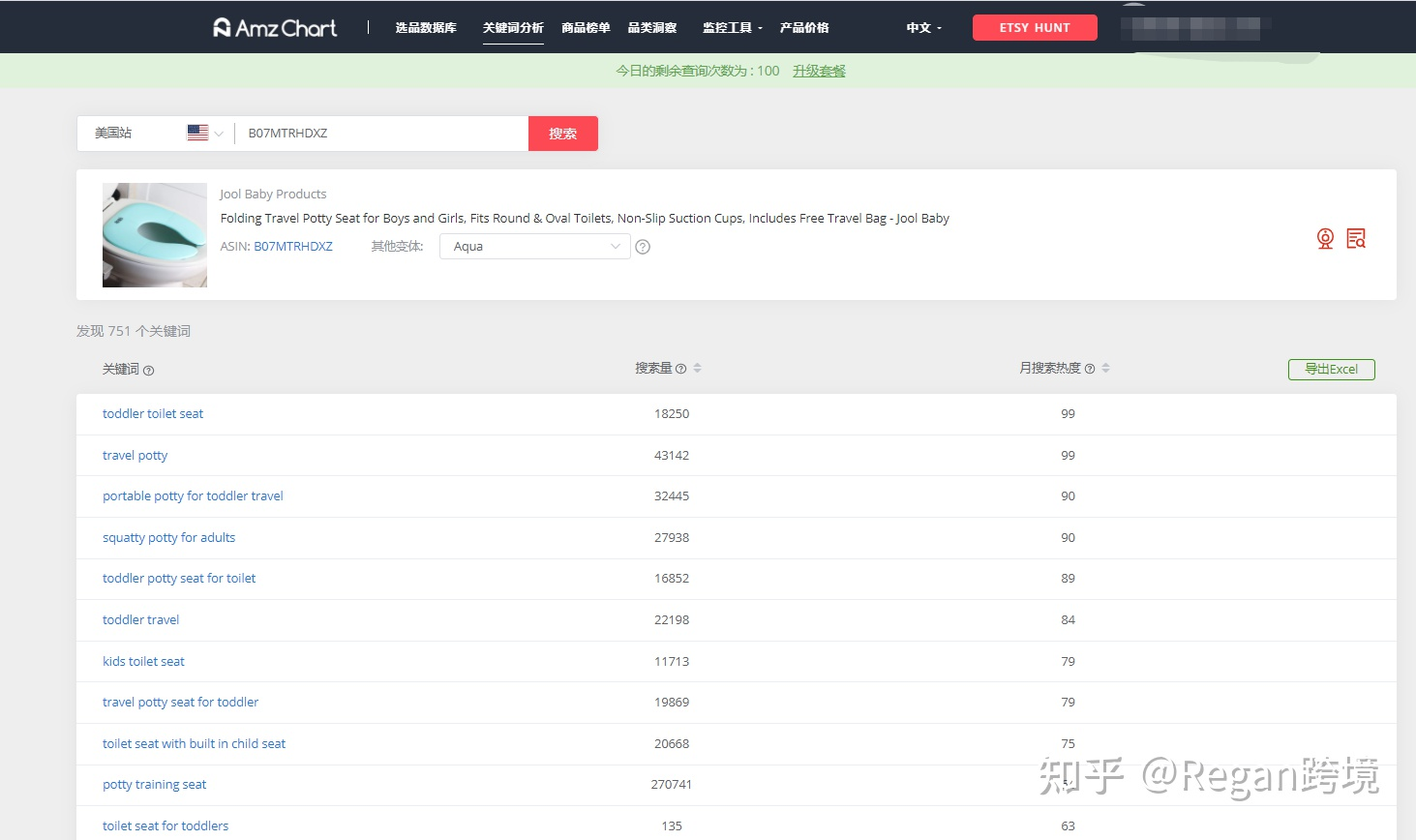Click the 导出Excel button
Viewport: 1416px width, 840px height.
click(x=1331, y=370)
